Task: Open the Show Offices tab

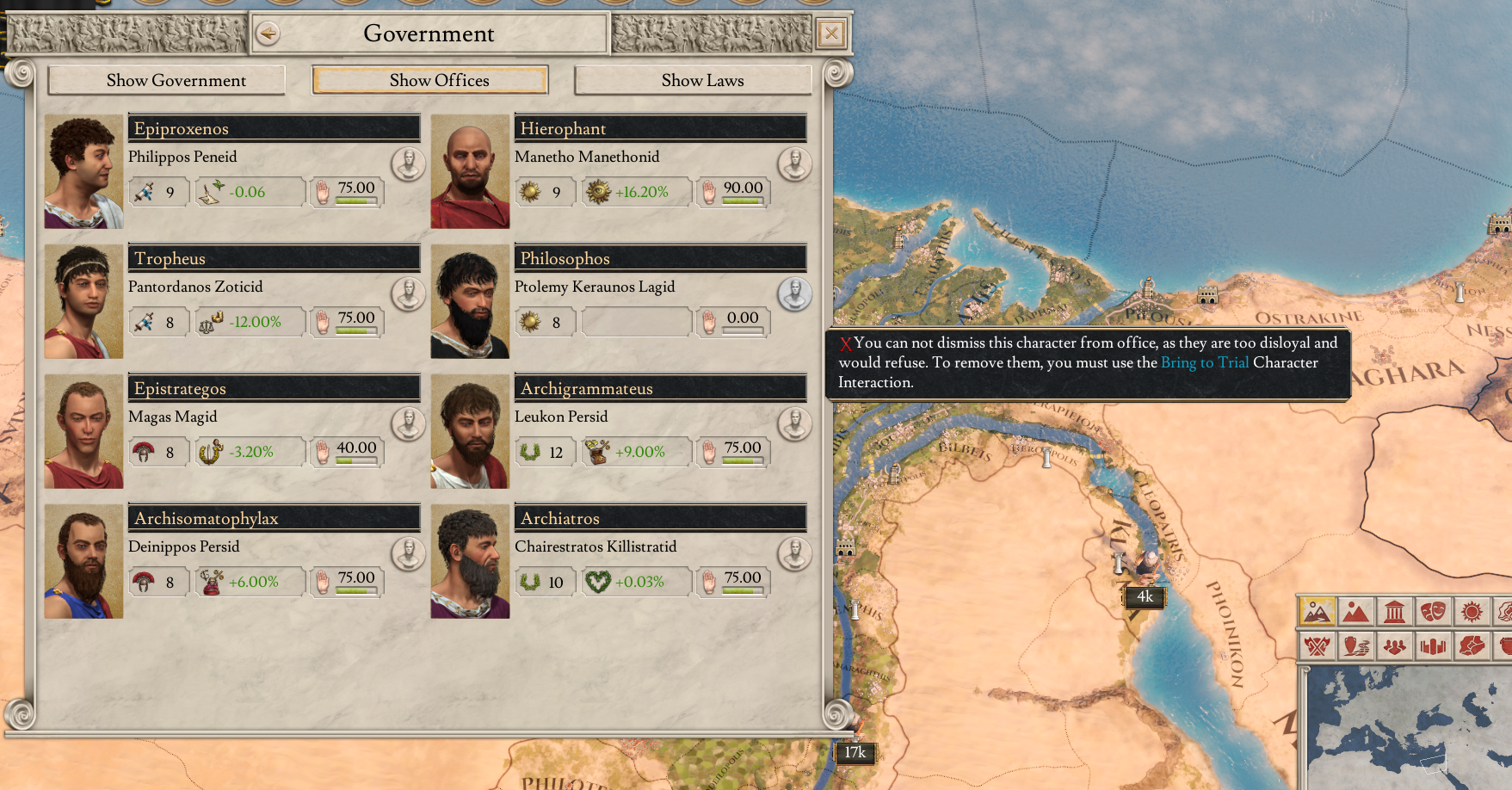Action: (x=439, y=80)
